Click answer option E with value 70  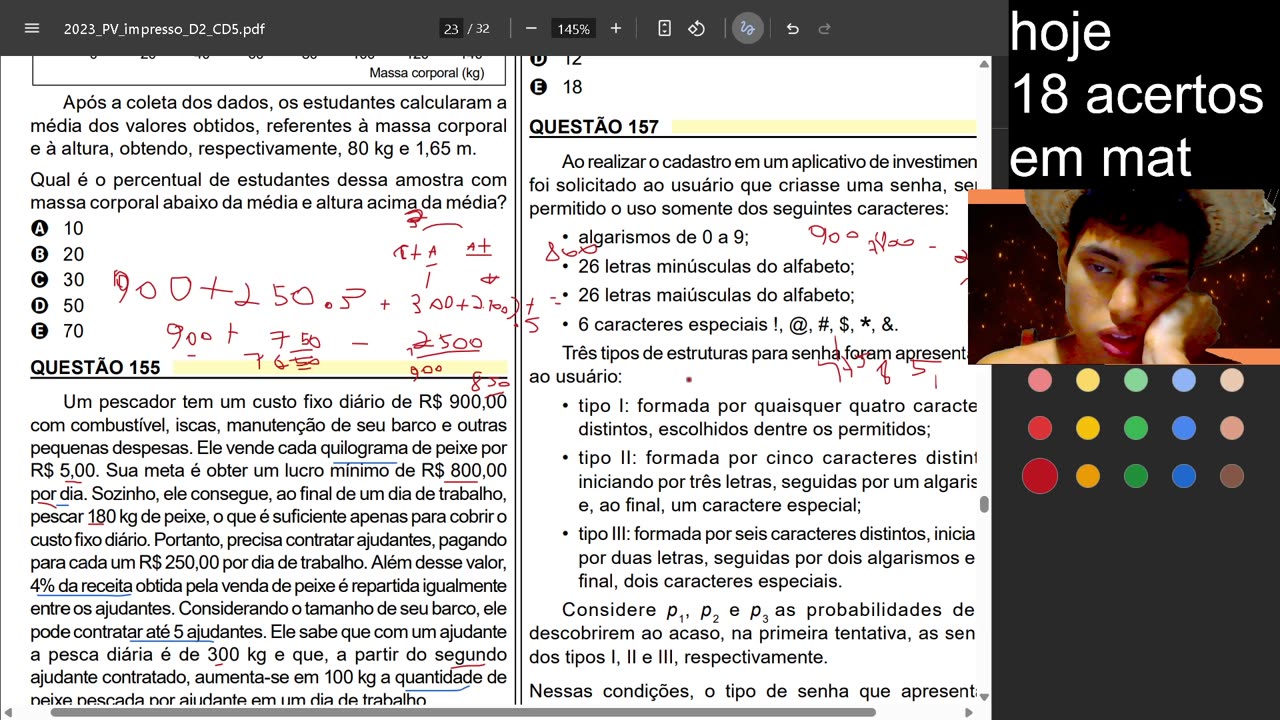[x=57, y=331]
